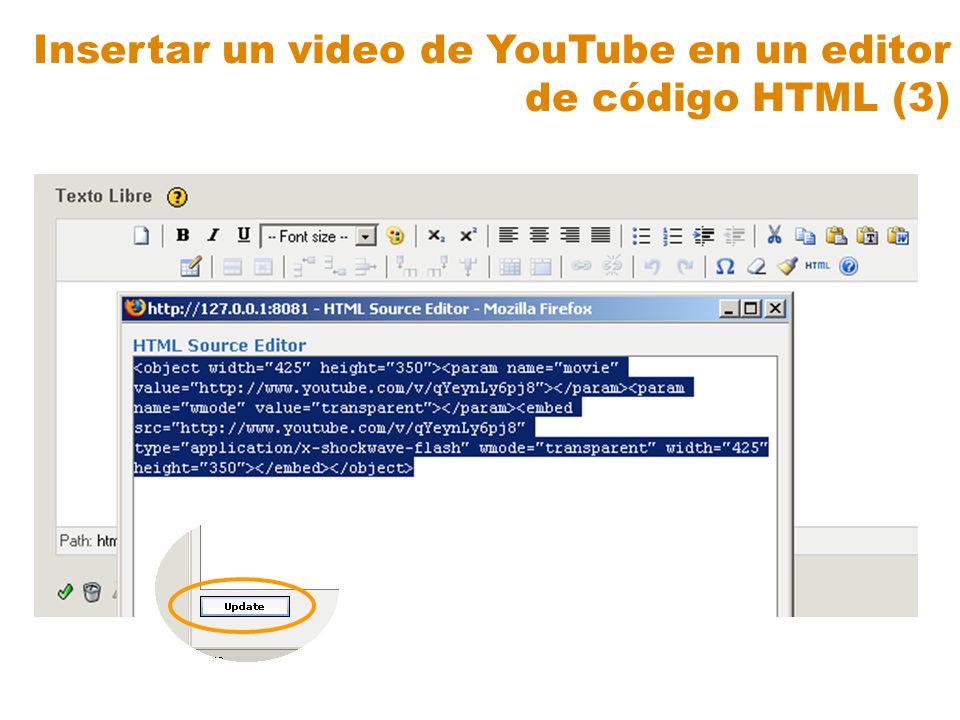The width and height of the screenshot is (960, 720).
Task: Open table cell properties icon
Action: 263,267
